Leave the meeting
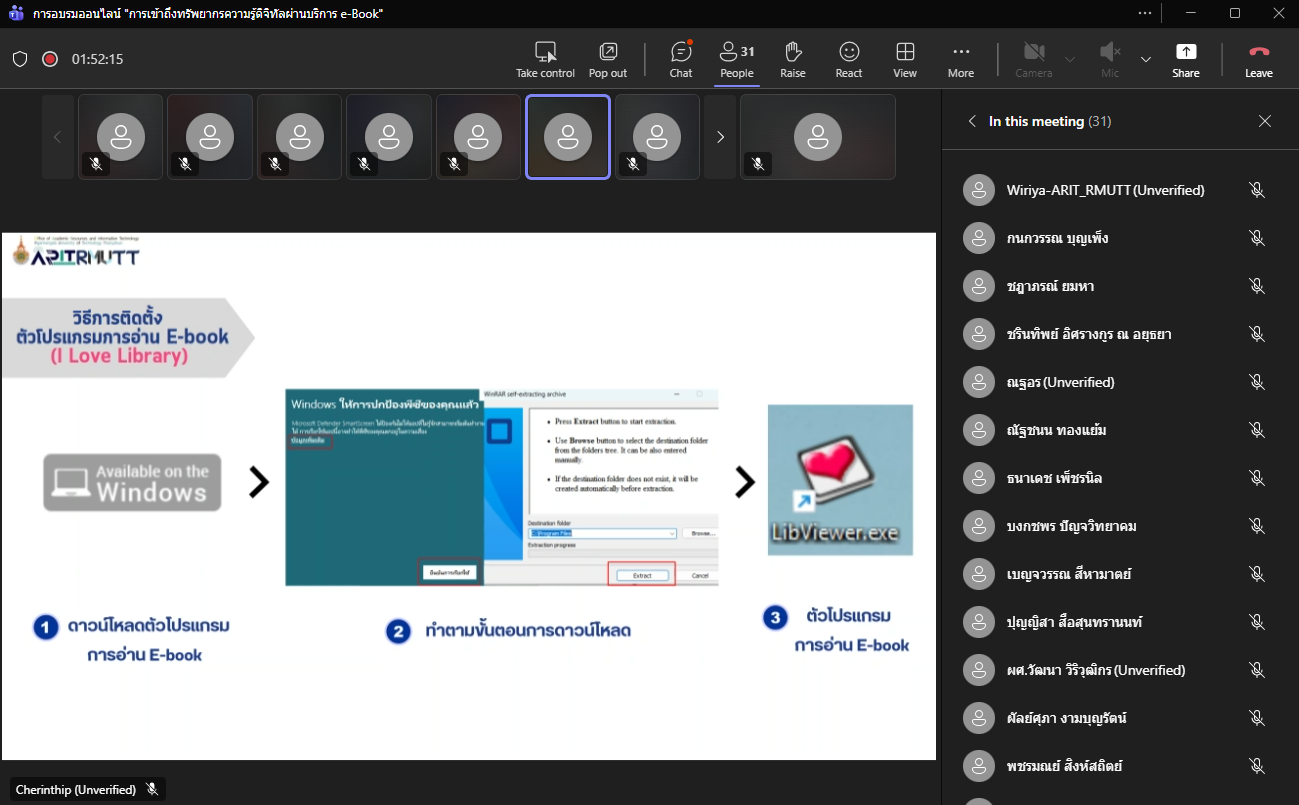The image size is (1299, 805). coord(1258,59)
